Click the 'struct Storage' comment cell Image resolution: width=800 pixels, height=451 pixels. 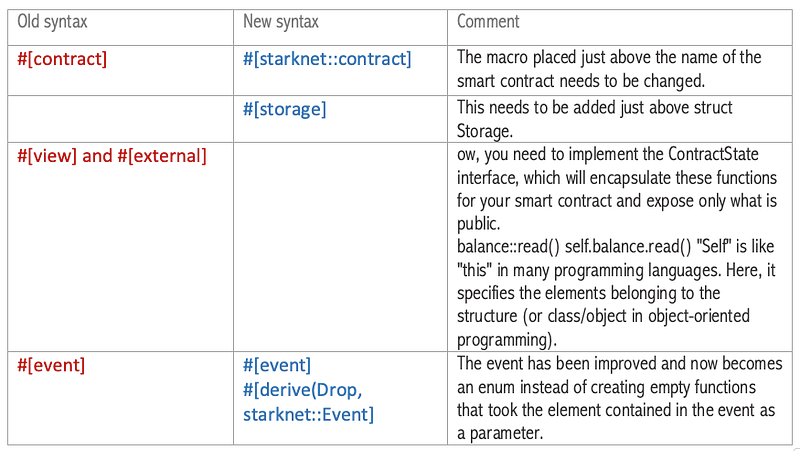coord(594,119)
